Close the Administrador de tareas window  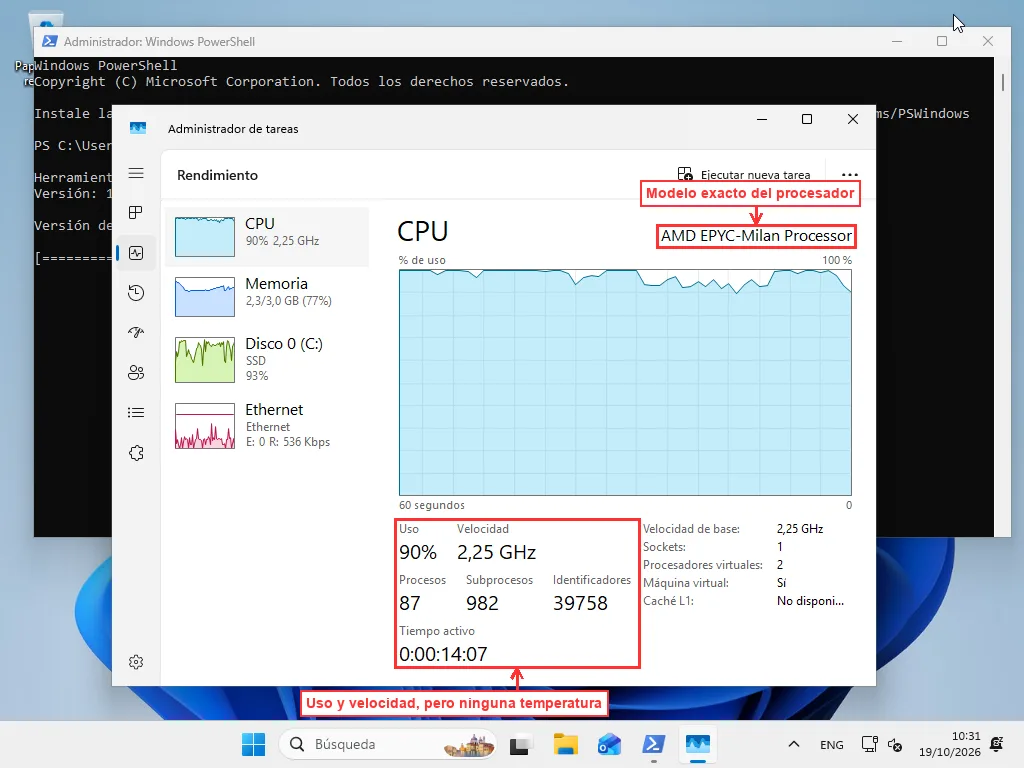point(852,119)
